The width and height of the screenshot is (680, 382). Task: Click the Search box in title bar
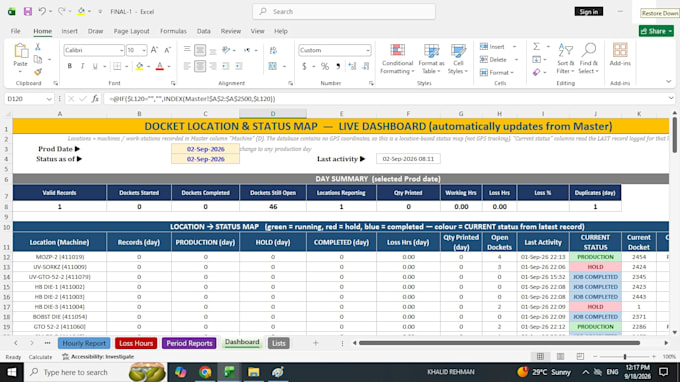344,12
